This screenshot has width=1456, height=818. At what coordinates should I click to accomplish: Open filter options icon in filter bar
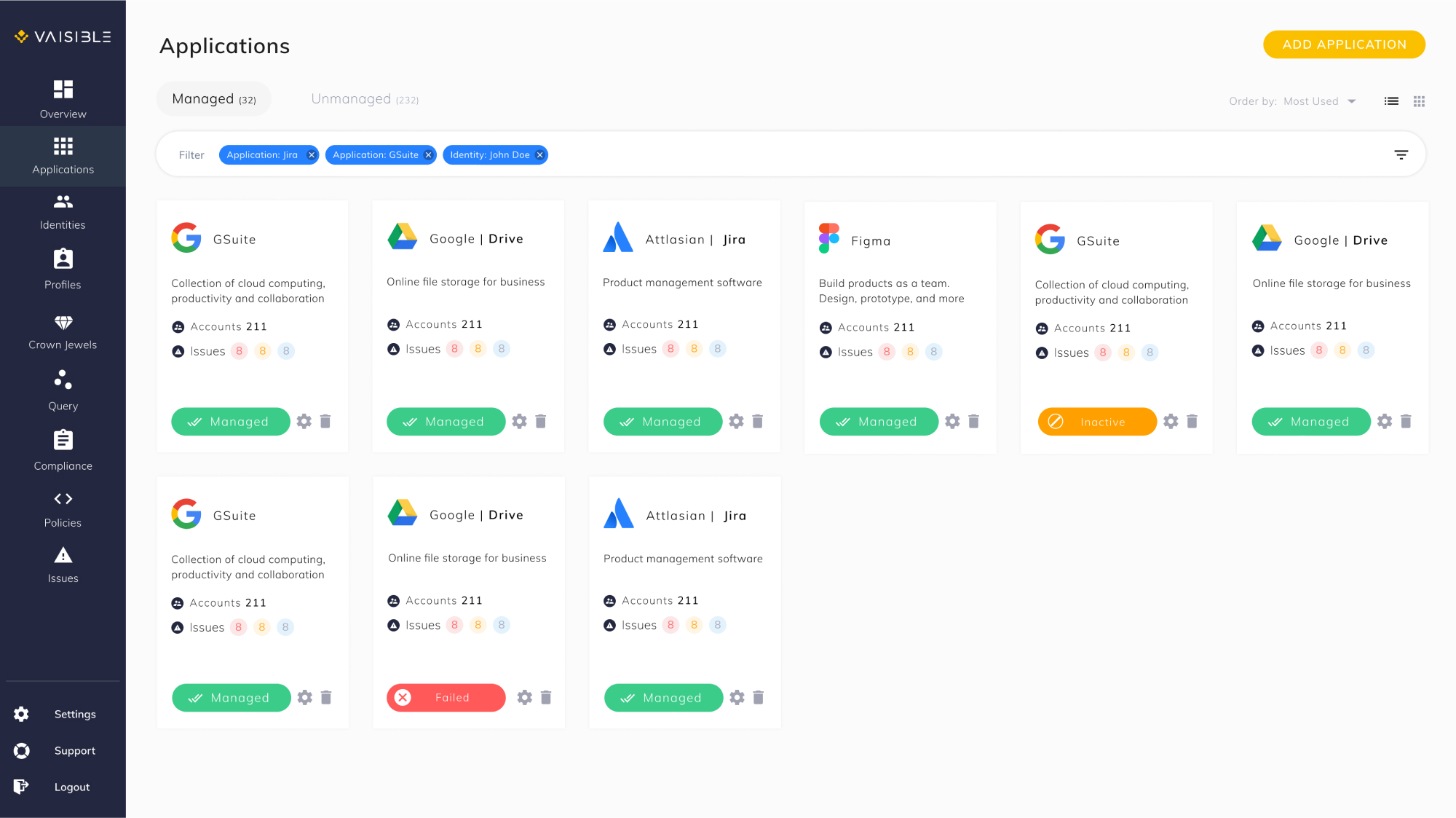pos(1401,154)
